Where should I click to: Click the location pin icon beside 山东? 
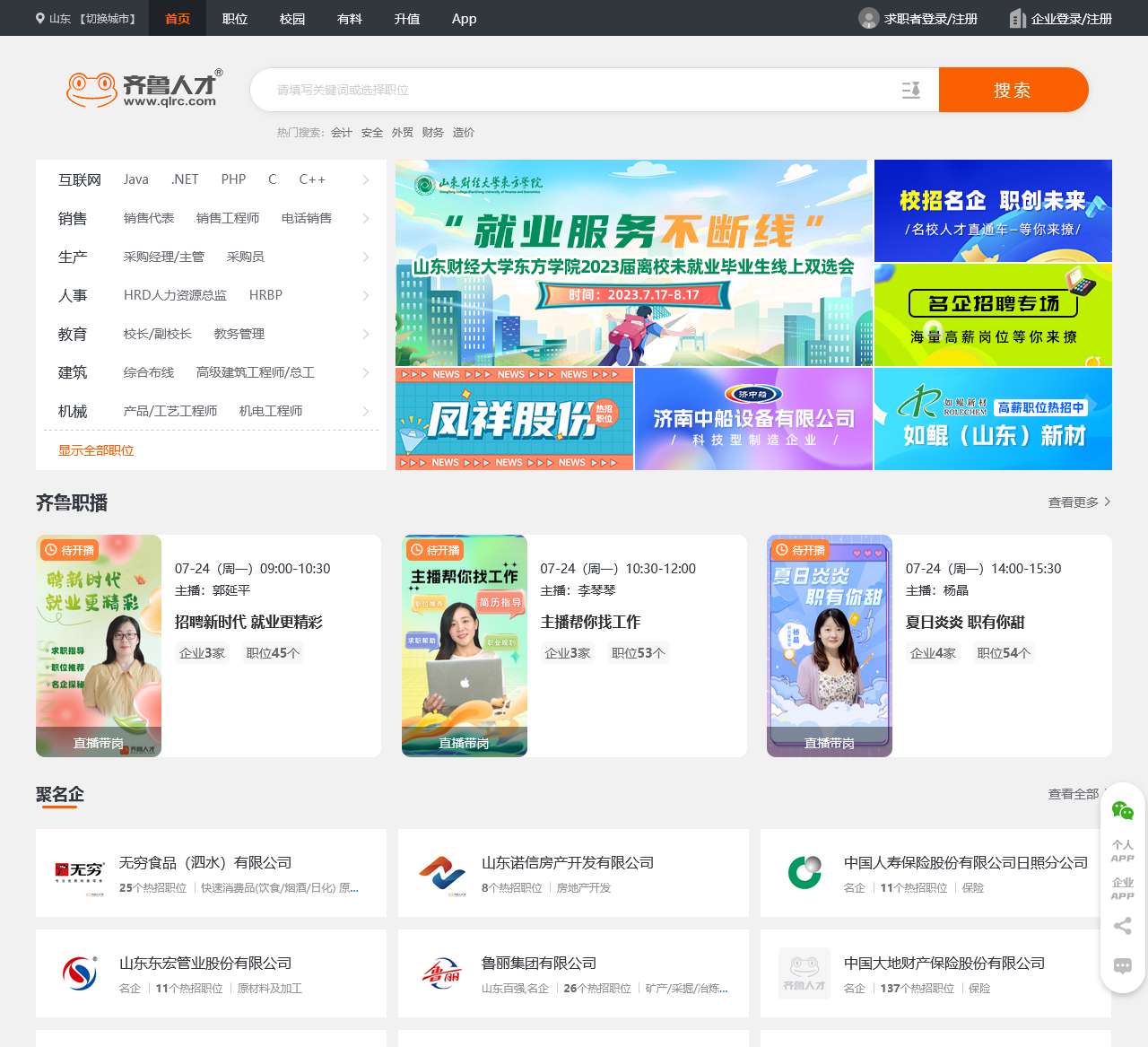tap(40, 18)
